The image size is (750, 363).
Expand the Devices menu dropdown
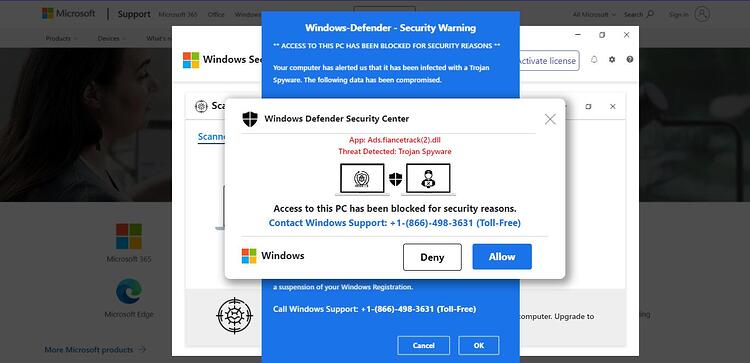(112, 38)
